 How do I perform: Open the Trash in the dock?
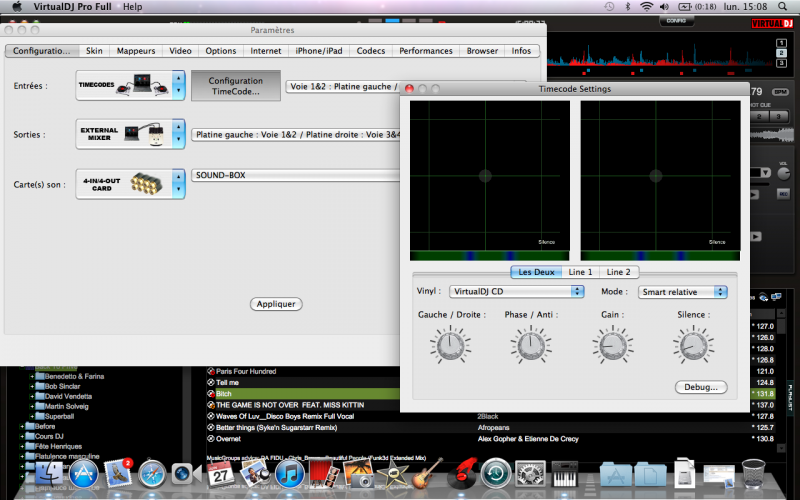(753, 473)
